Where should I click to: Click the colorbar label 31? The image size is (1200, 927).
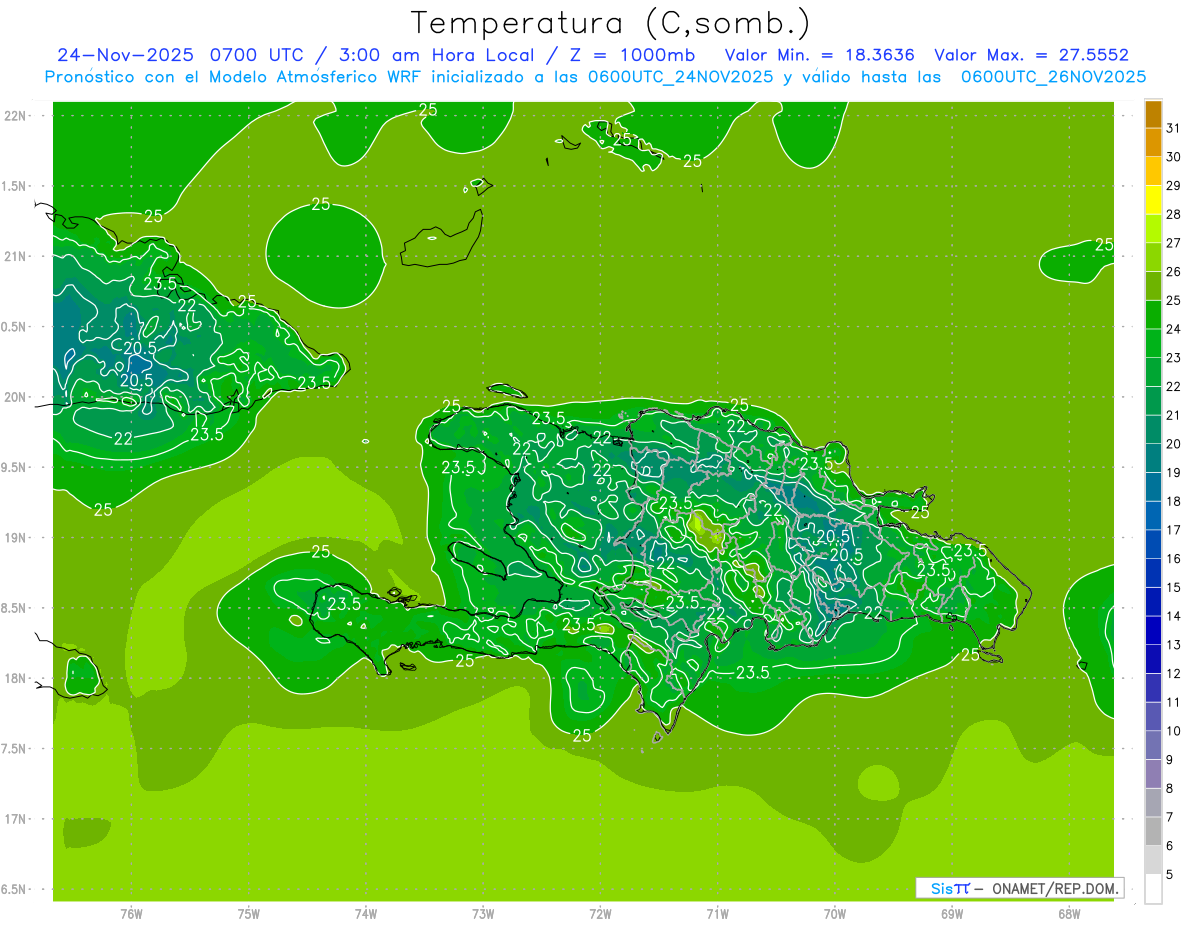click(x=1173, y=128)
